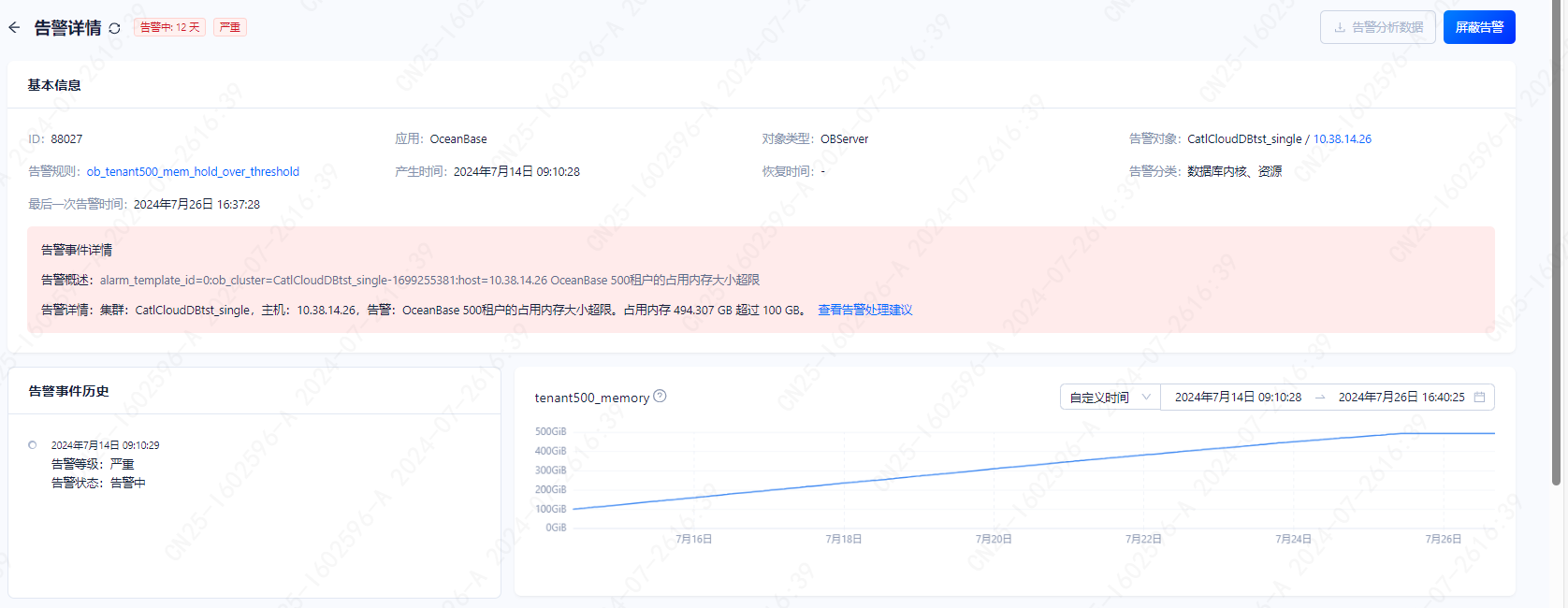Click the 查看告警处理建议 link
Screen dimensions: 1568x608
pyautogui.click(x=865, y=310)
